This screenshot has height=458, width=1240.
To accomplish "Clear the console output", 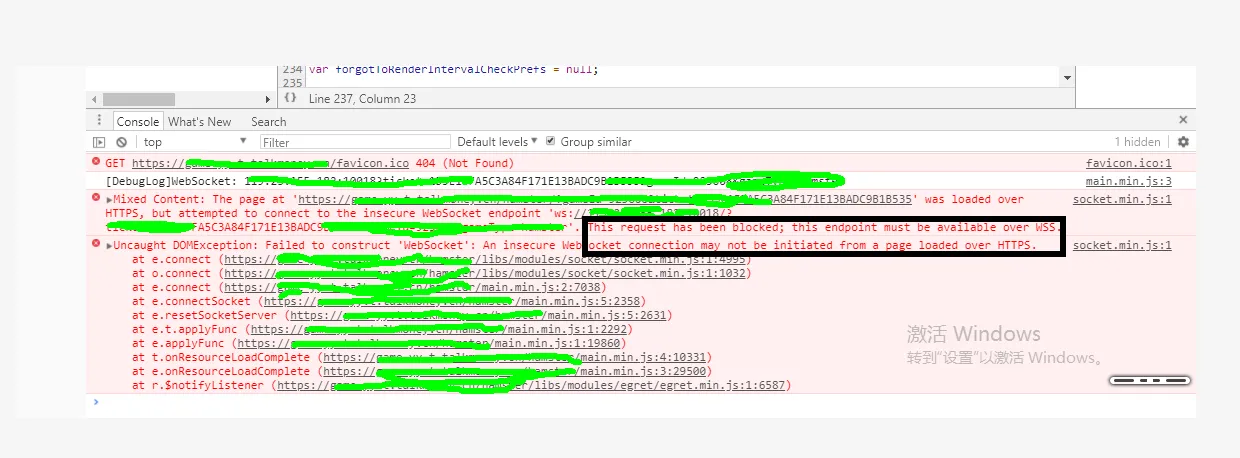I will coord(121,142).
